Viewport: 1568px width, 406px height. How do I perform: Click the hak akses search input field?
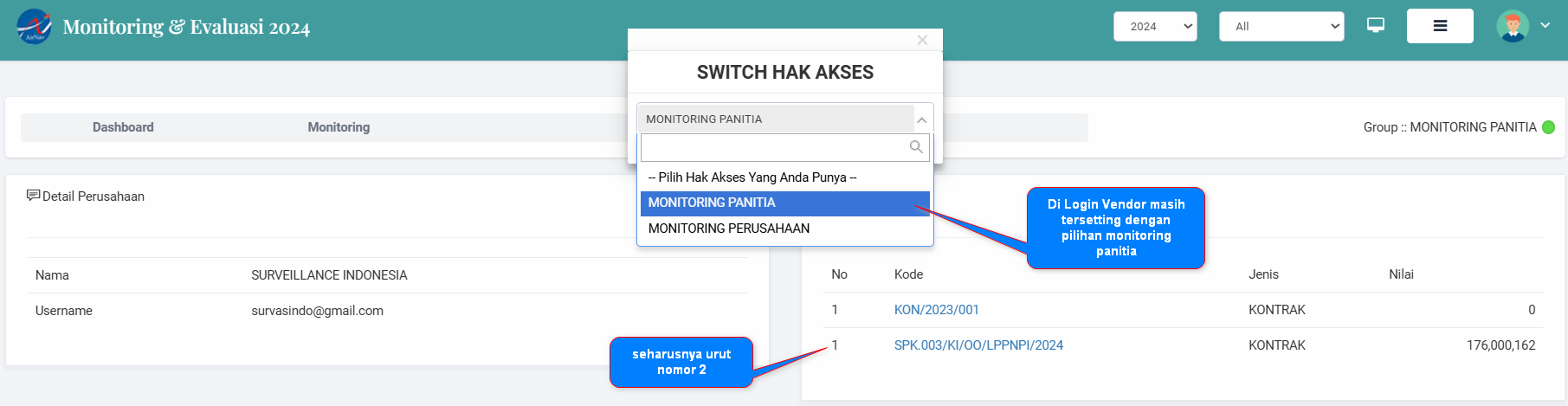773,147
